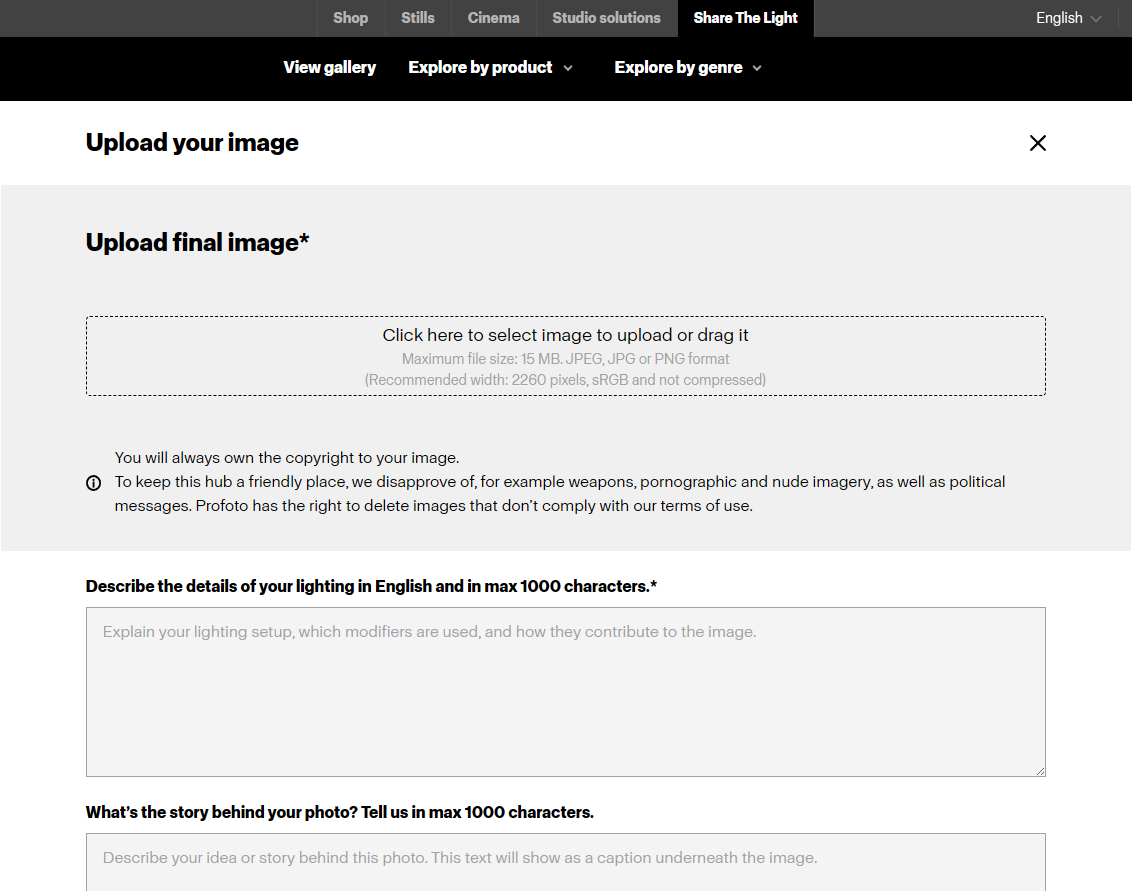The height and width of the screenshot is (891, 1132).
Task: Expand the Explore by product menu
Action: 481,68
